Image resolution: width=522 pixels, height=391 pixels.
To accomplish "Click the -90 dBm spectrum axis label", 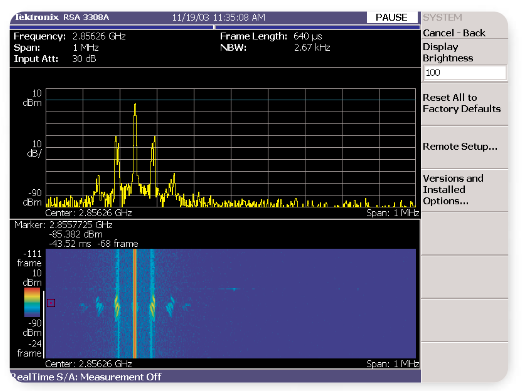I will [32, 197].
